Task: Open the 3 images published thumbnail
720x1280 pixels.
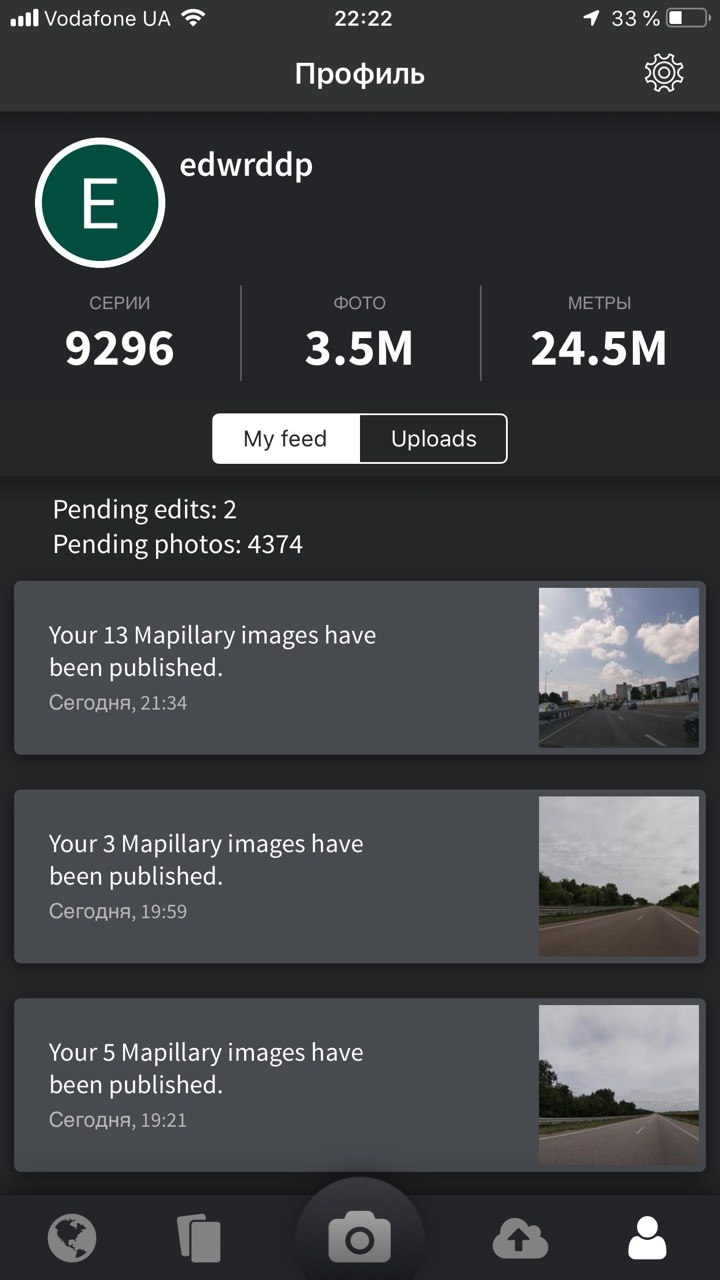Action: 619,876
